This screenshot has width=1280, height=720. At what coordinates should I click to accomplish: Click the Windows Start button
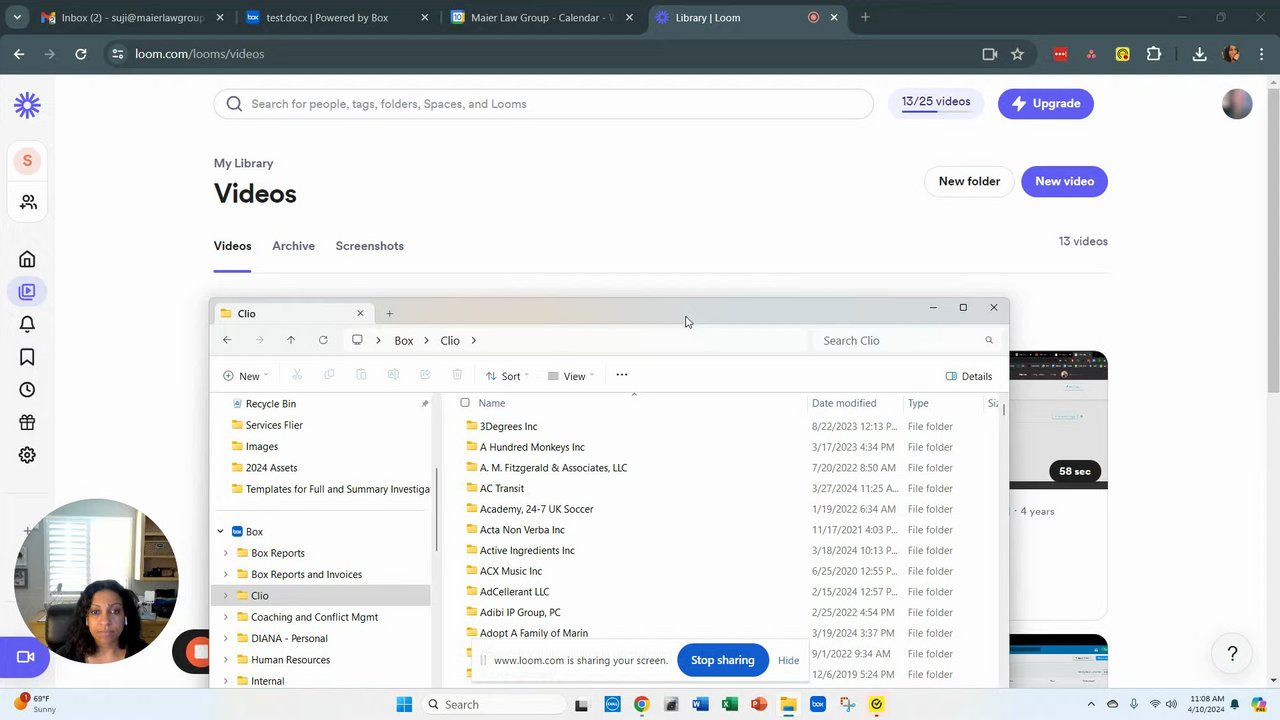pos(404,704)
